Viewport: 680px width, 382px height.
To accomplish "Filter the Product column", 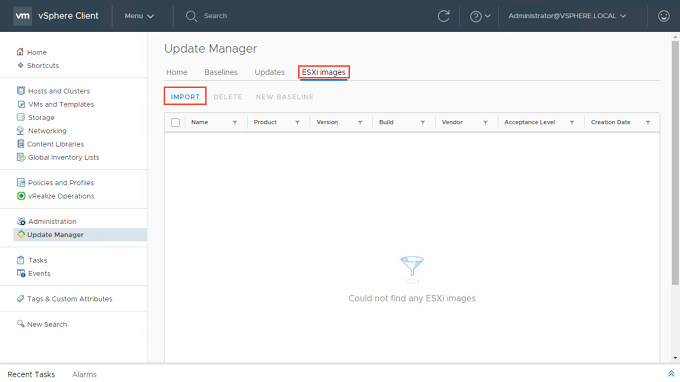I will tap(298, 123).
